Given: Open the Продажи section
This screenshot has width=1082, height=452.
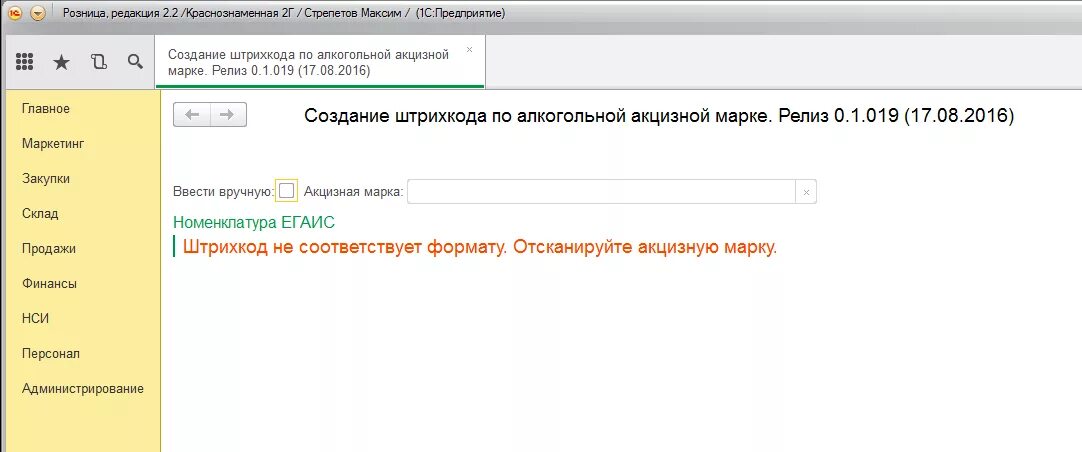Looking at the screenshot, I should click(x=48, y=248).
